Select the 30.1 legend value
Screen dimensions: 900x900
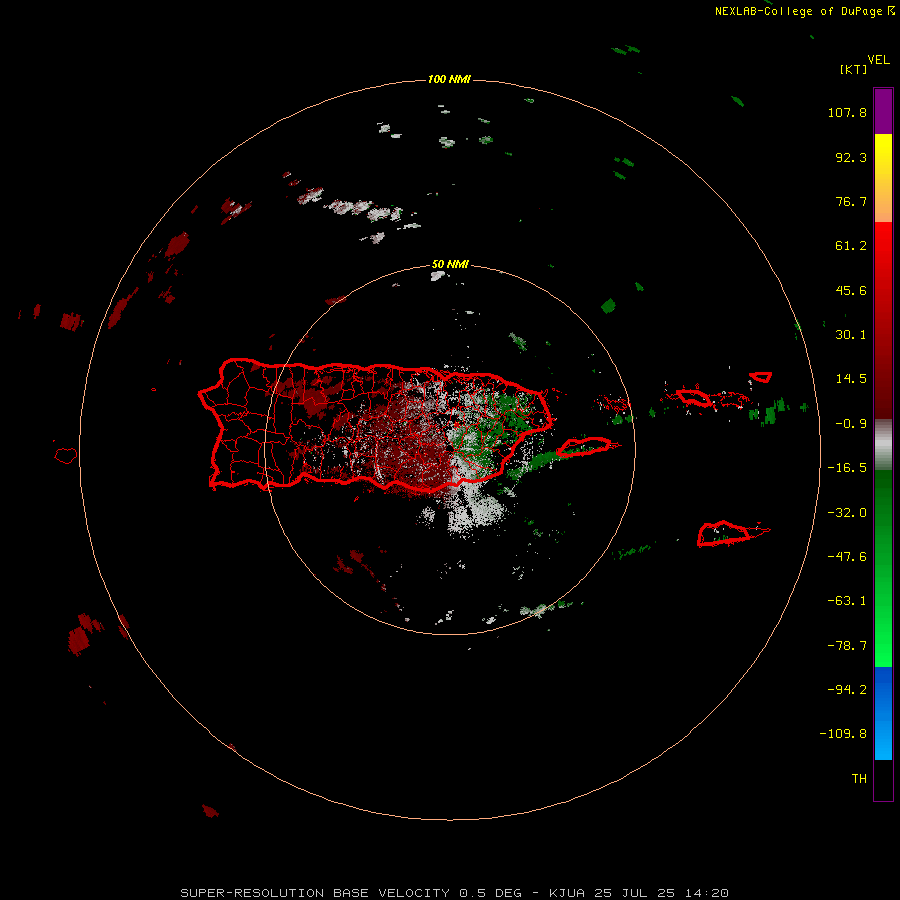[x=851, y=335]
